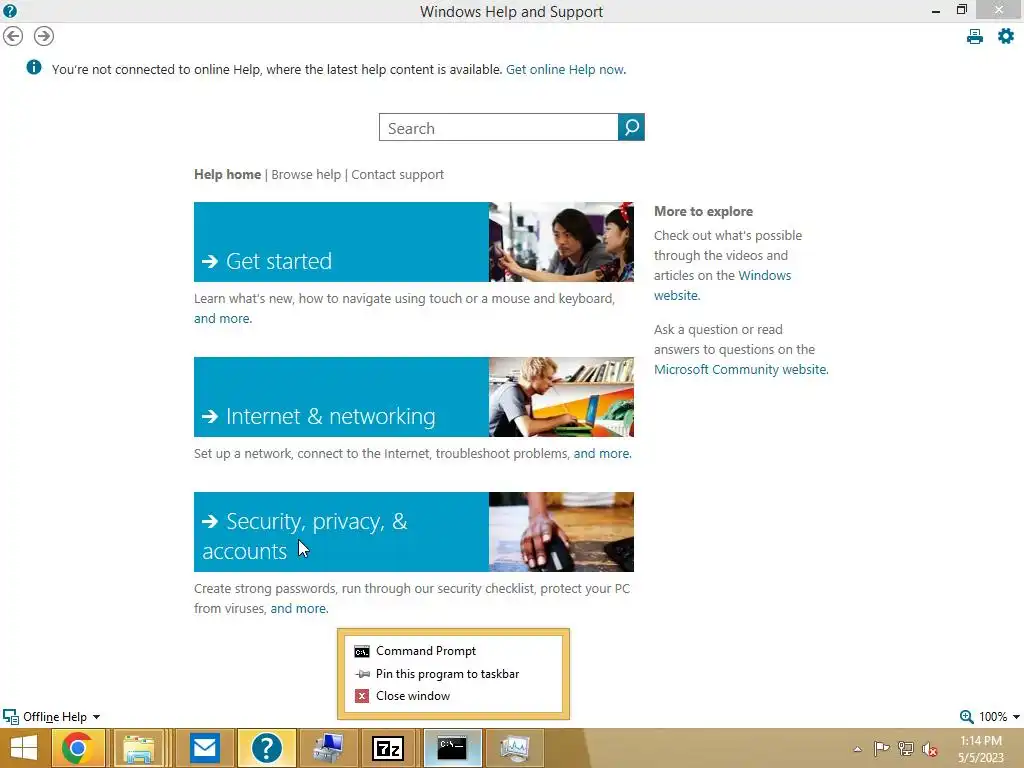
Task: Open settings via the gear icon
Action: [x=1006, y=36]
